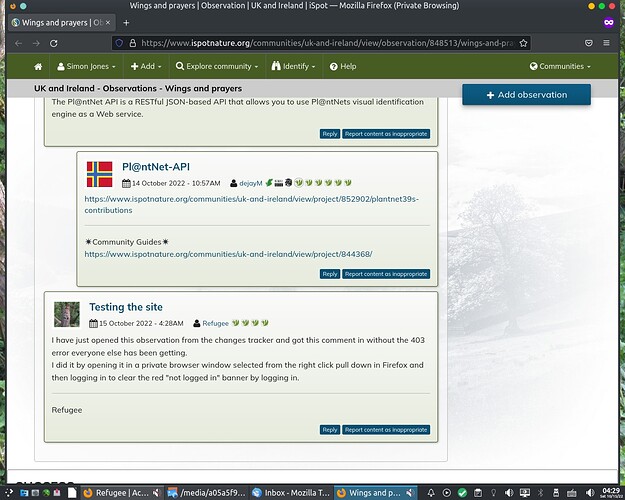This screenshot has height=500, width=625.
Task: Click the first plant reputation icon after Refugee
Action: [x=236, y=323]
